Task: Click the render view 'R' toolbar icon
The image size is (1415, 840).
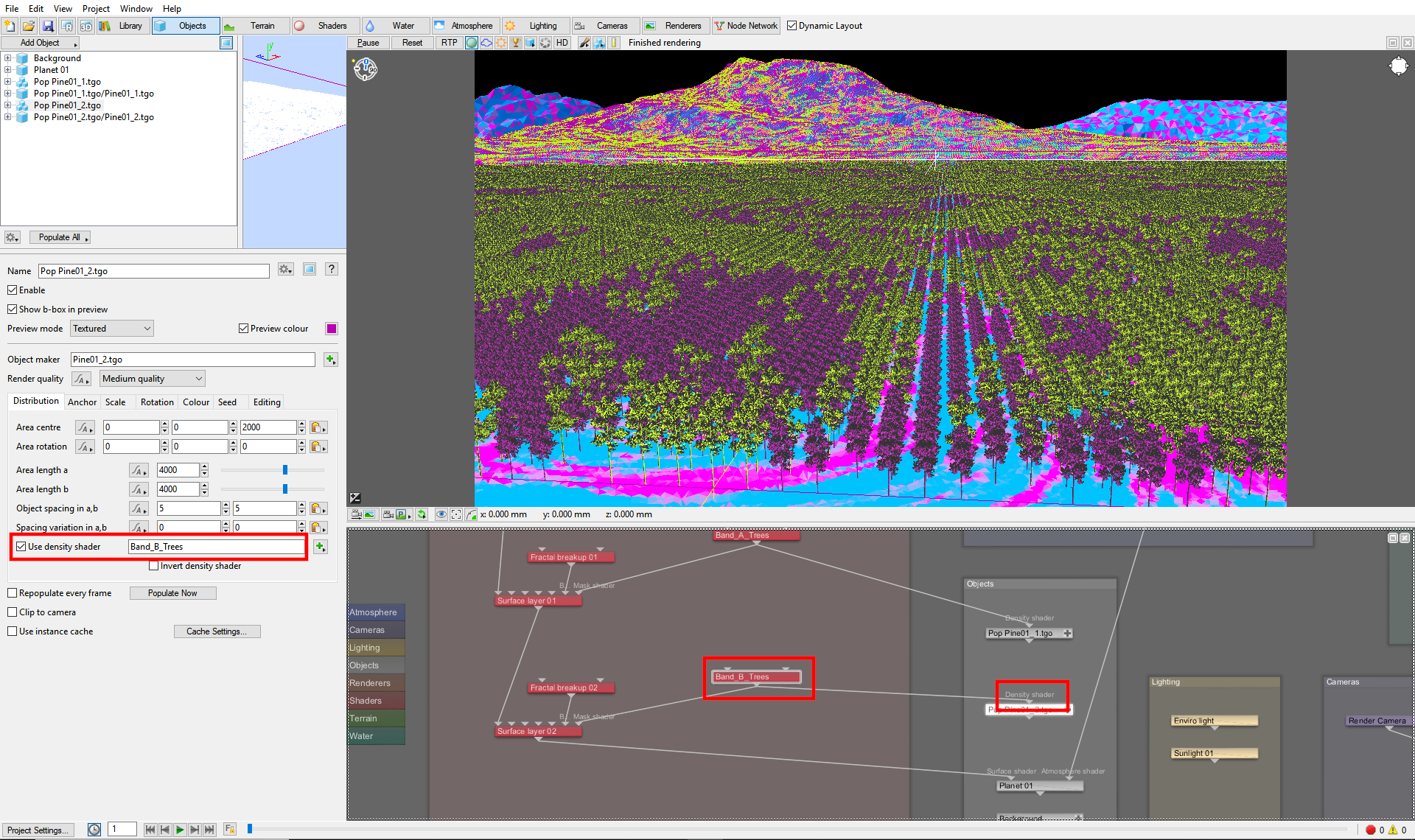Action: pyautogui.click(x=67, y=26)
